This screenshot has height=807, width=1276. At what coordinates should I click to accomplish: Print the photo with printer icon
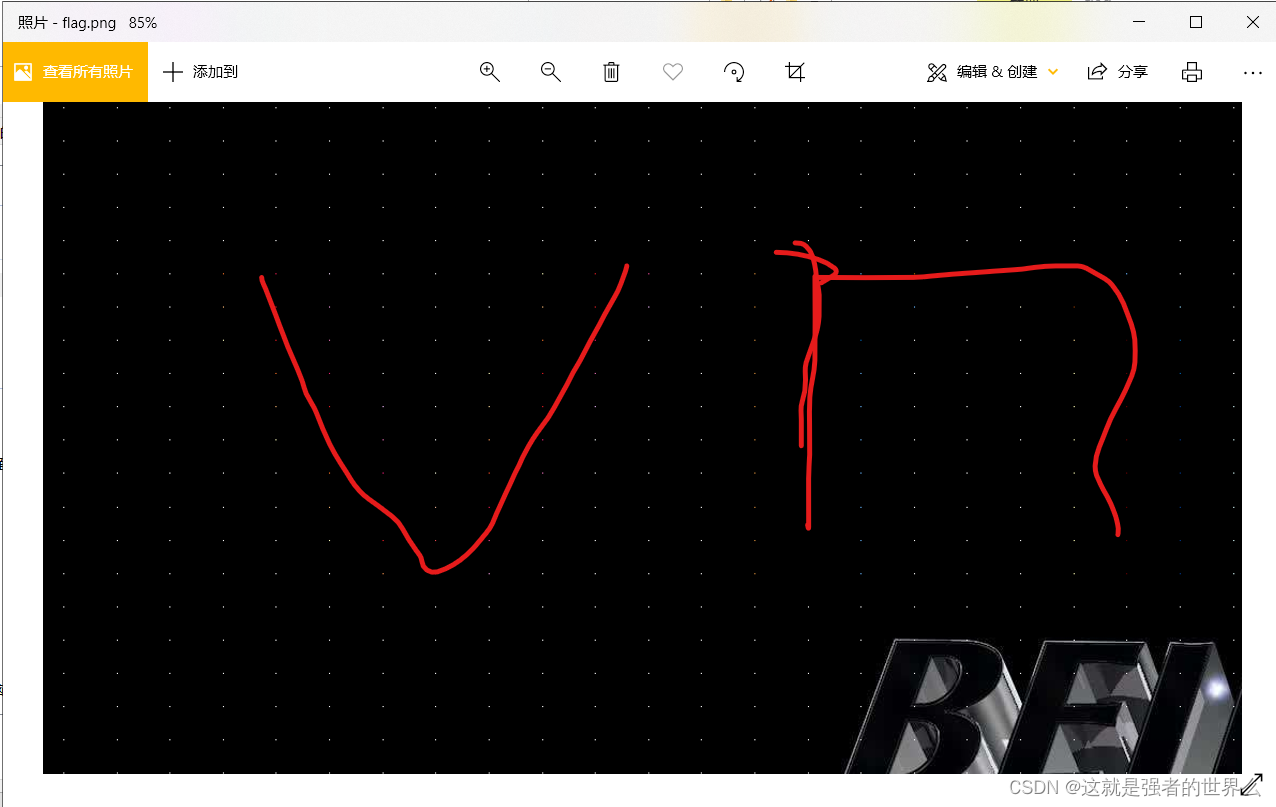[1191, 72]
